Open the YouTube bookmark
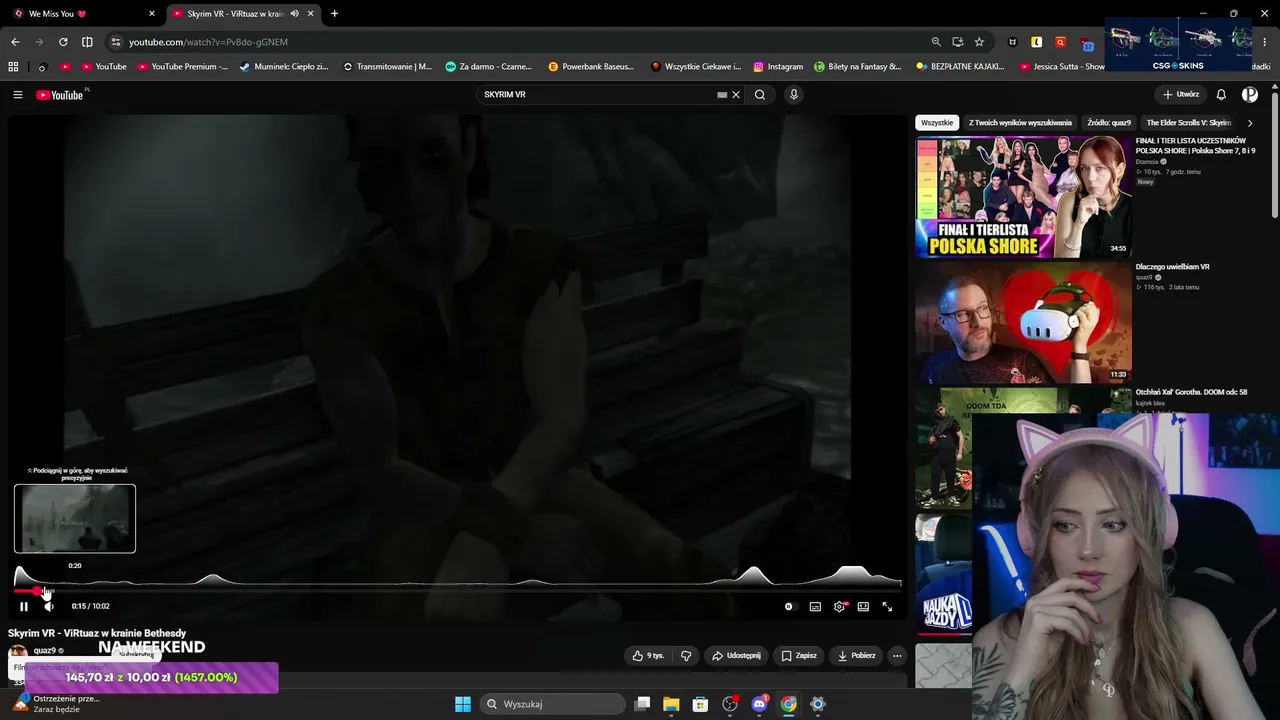1280x720 pixels. pyautogui.click(x=104, y=67)
